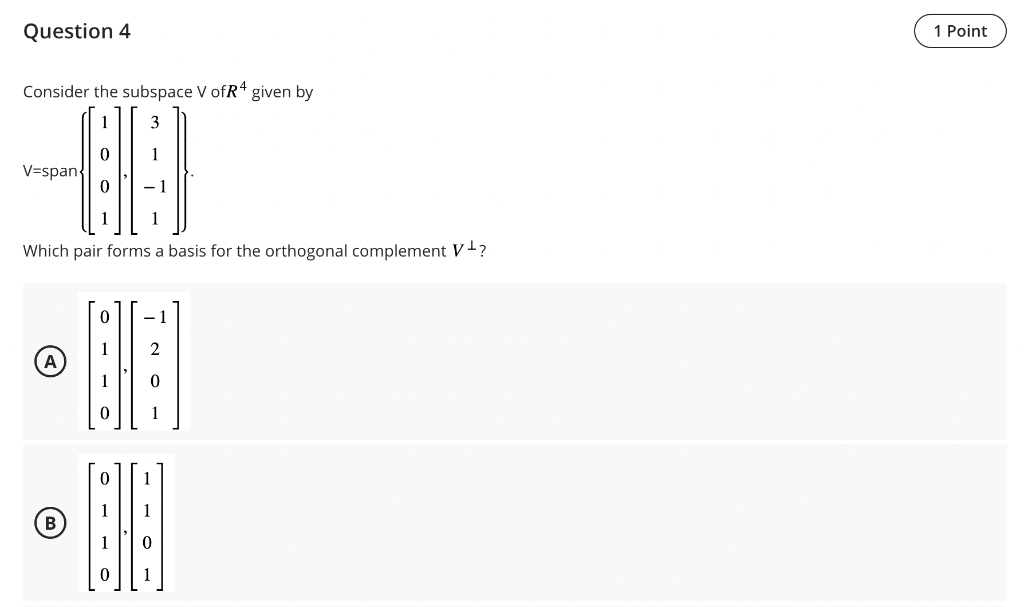Click the circled B option marker
Image resolution: width=1024 pixels, height=607 pixels.
48,523
